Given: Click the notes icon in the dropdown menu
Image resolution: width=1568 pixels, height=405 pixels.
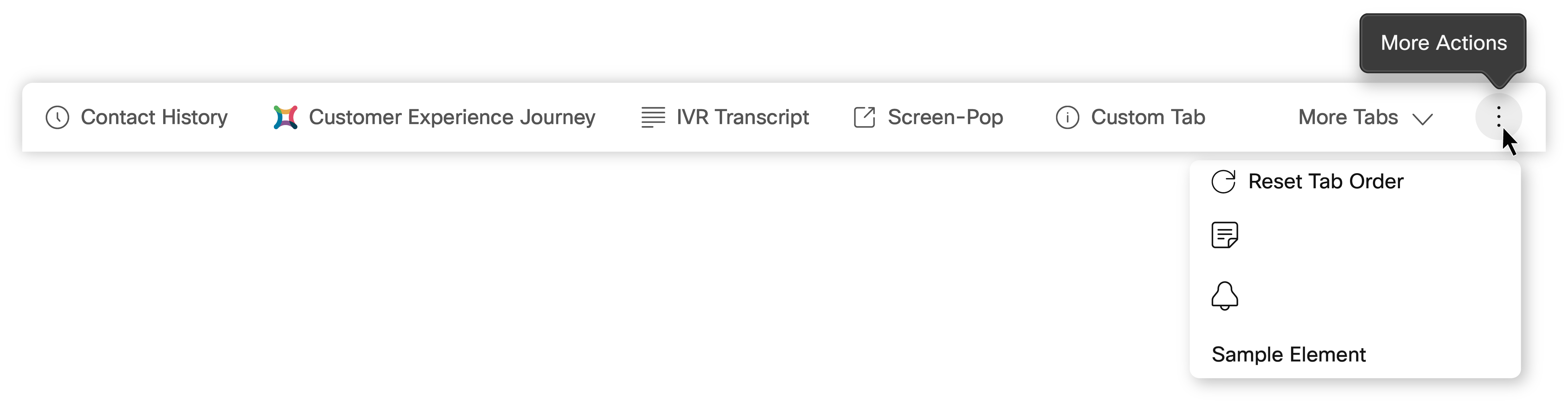Looking at the screenshot, I should pyautogui.click(x=1225, y=235).
